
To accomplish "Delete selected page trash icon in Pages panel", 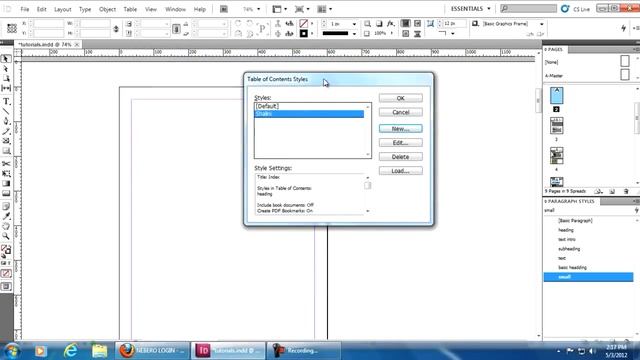I will [x=626, y=191].
